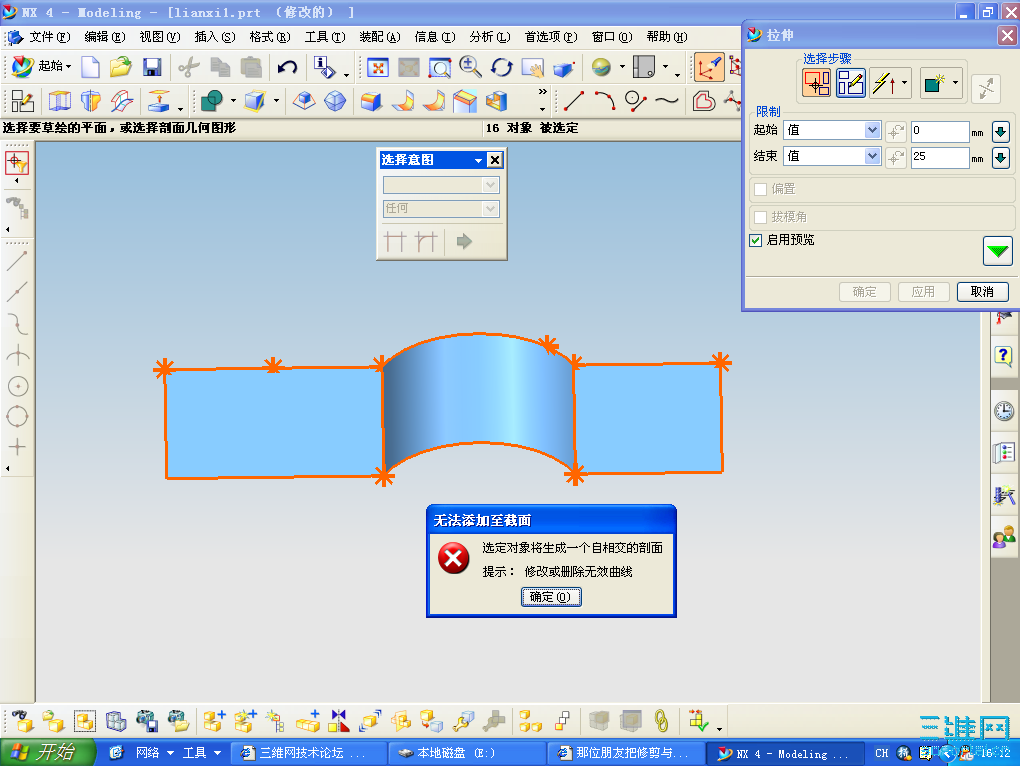
Task: Click the 起始 value options arrow button
Action: pyautogui.click(x=1000, y=131)
